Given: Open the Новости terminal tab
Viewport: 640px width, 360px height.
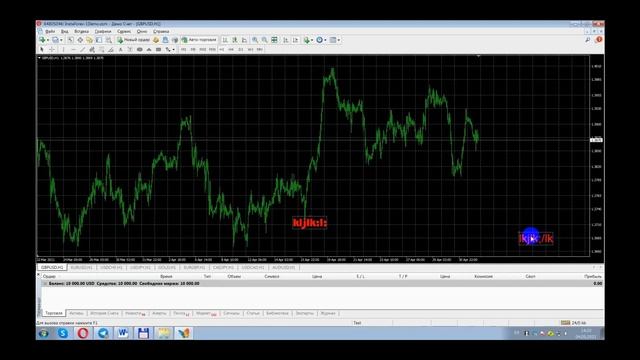Looking at the screenshot, I should 135,313.
